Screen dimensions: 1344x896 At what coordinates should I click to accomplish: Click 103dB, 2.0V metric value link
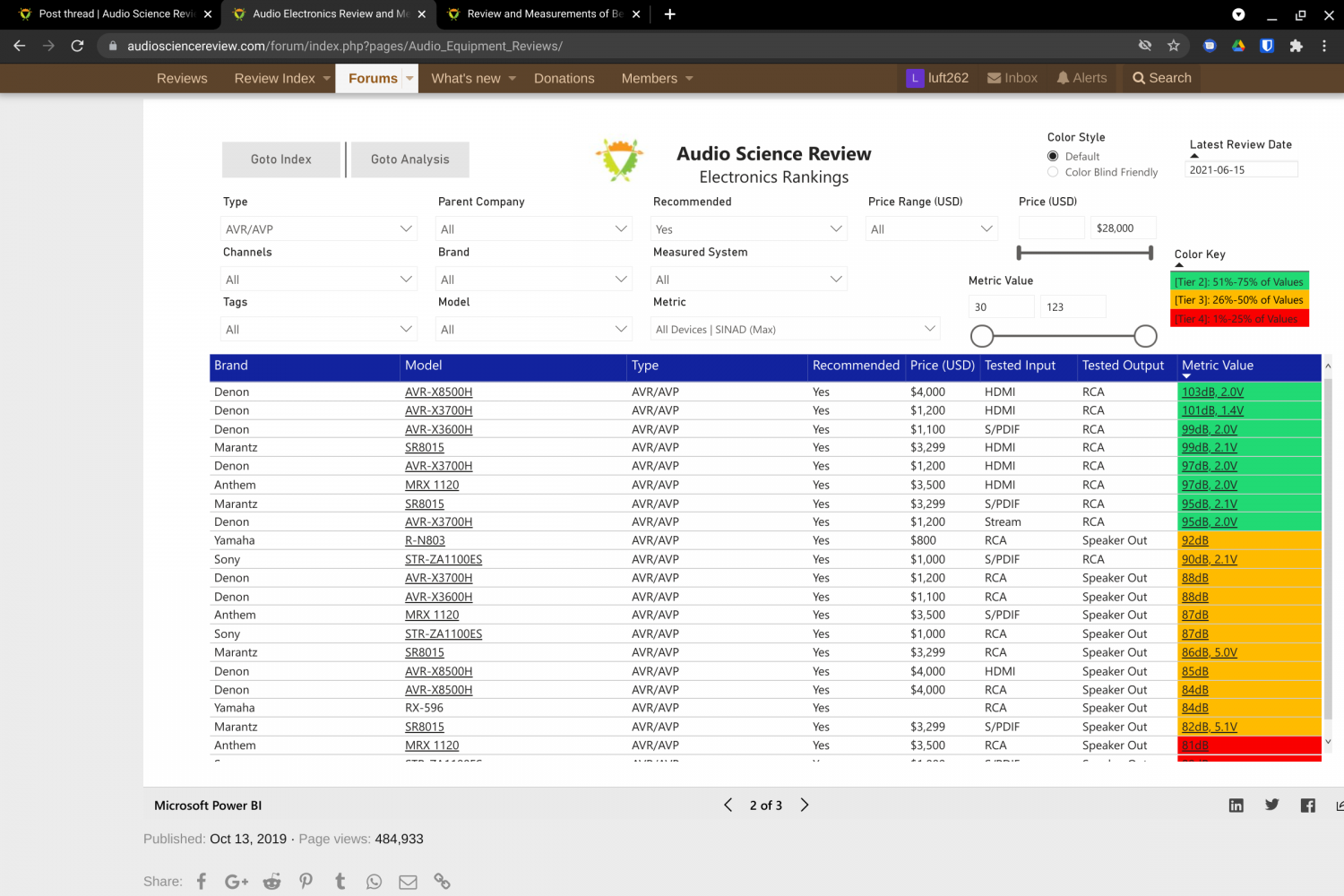click(x=1212, y=392)
